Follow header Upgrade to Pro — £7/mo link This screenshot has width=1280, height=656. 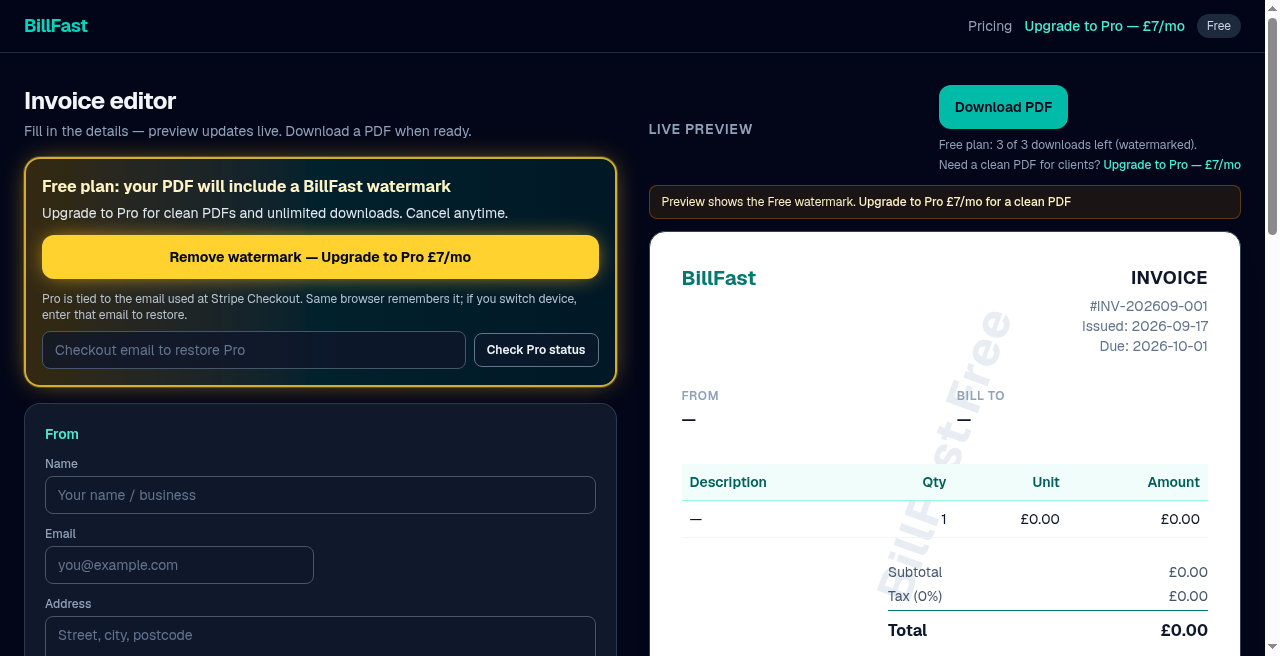[x=1104, y=26]
